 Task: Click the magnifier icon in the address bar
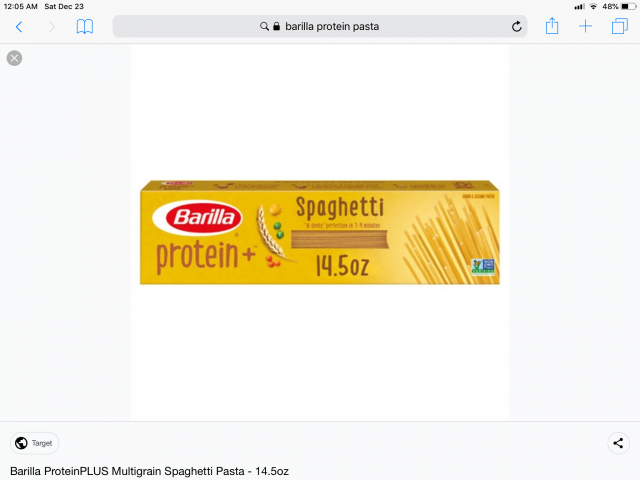coord(264,27)
